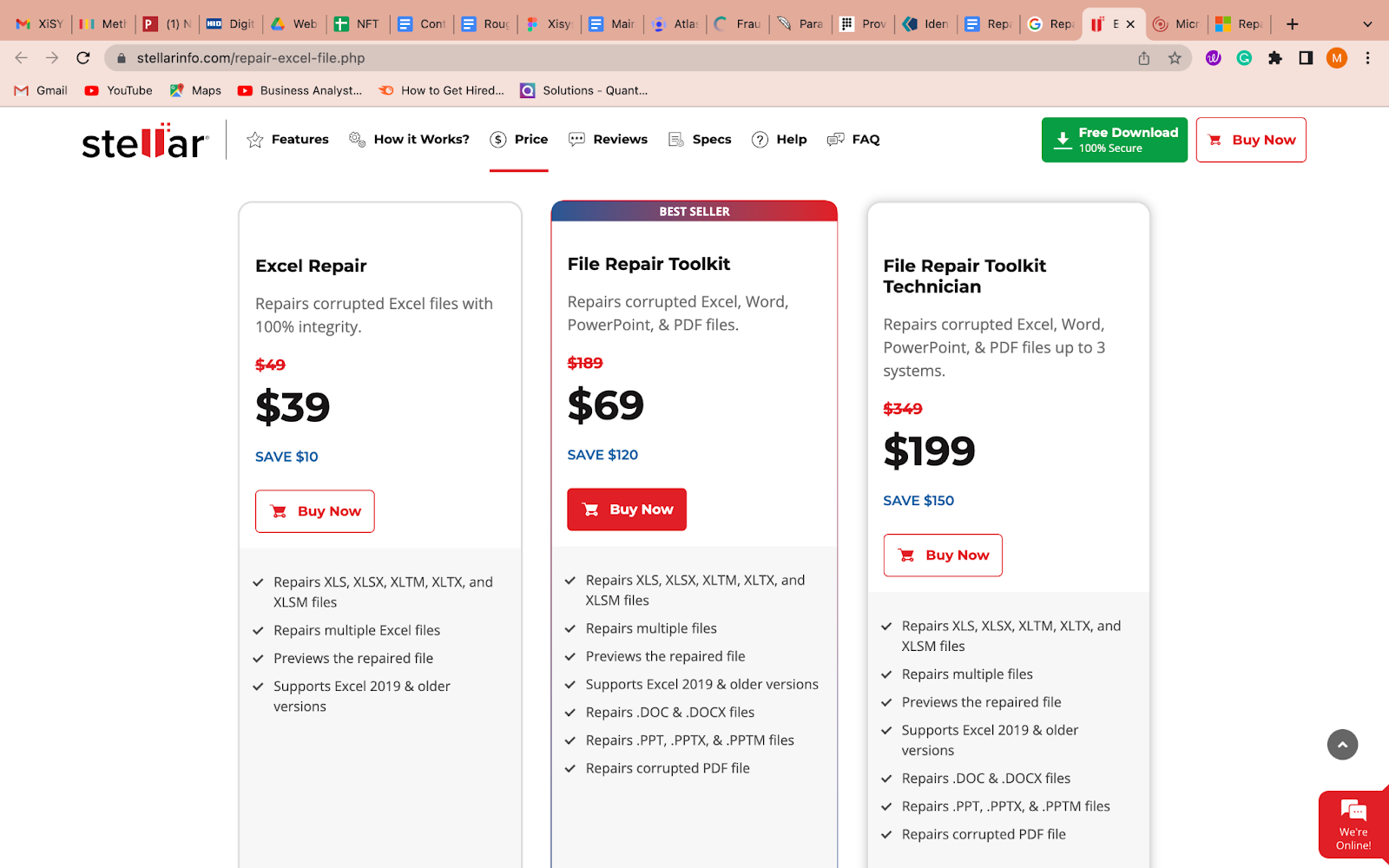Click the speech bubble icon beside Reviews
1389x868 pixels.
576,140
